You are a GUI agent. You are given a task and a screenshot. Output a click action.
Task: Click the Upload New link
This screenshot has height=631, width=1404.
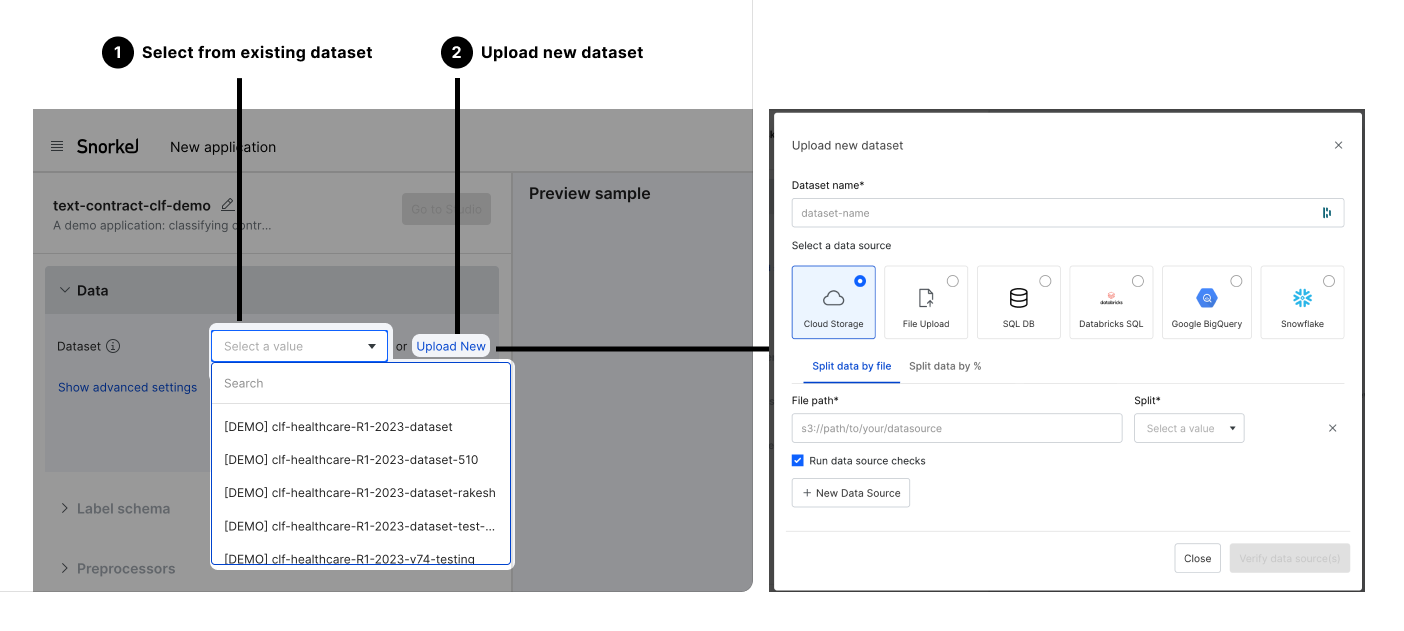pos(451,346)
